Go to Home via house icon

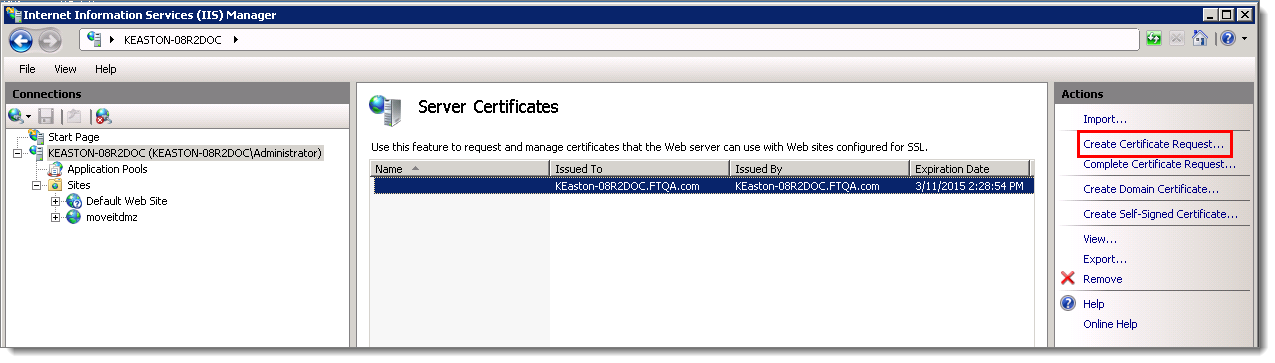pyautogui.click(x=1200, y=39)
